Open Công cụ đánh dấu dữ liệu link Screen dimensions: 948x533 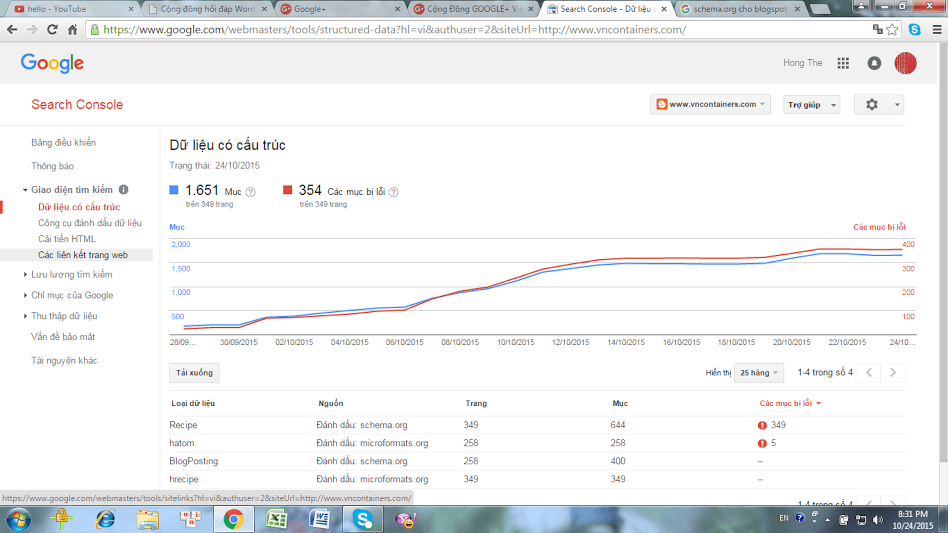pyautogui.click(x=89, y=223)
